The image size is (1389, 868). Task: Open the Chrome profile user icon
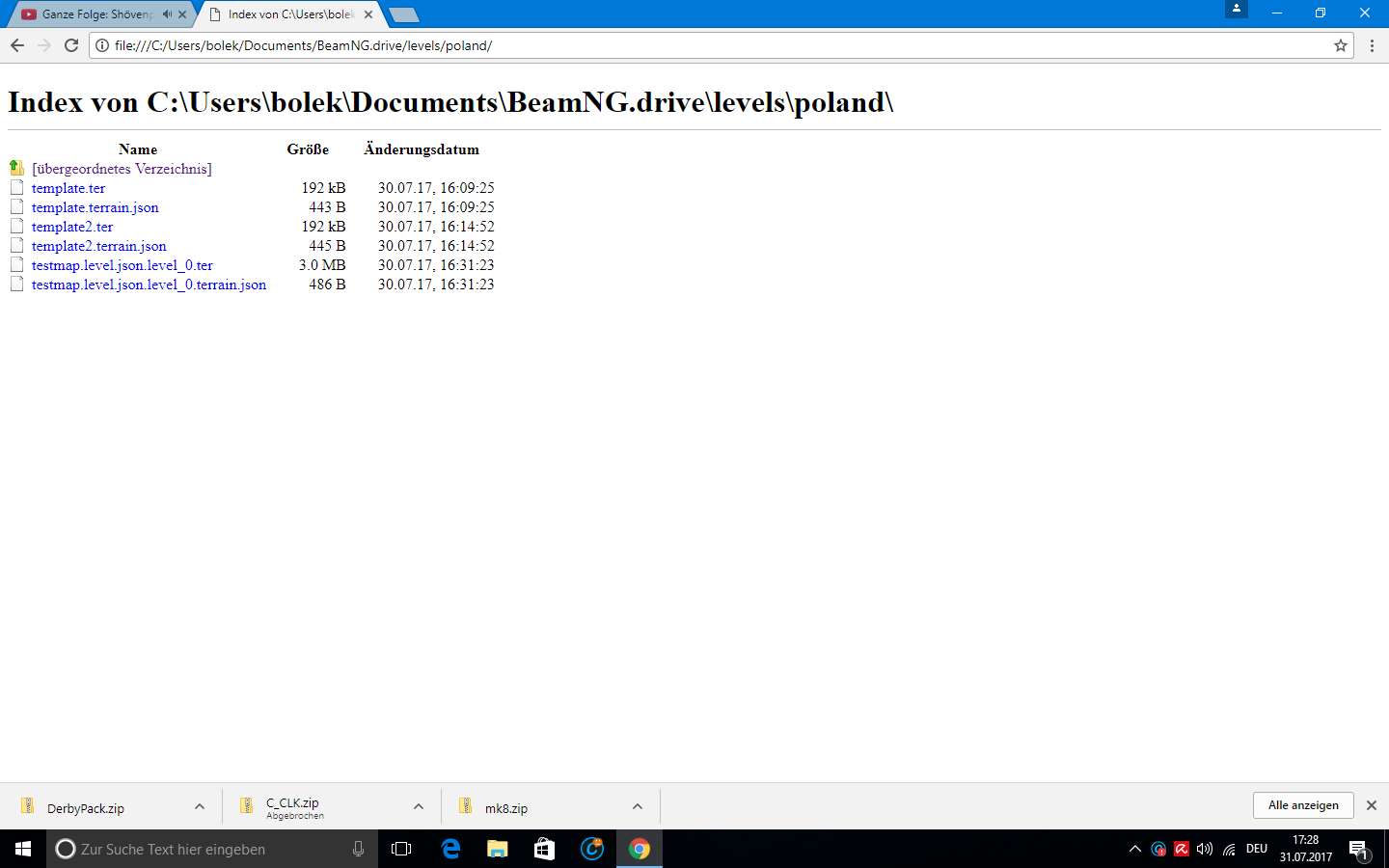(x=1237, y=9)
